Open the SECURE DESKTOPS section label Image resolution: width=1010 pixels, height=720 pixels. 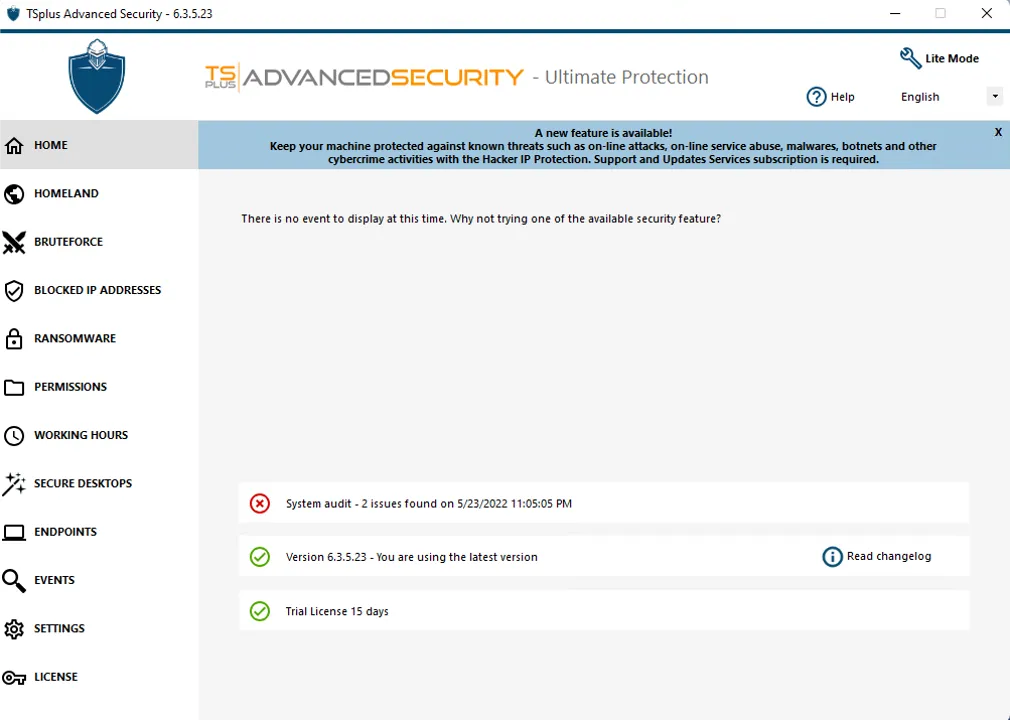coord(83,483)
